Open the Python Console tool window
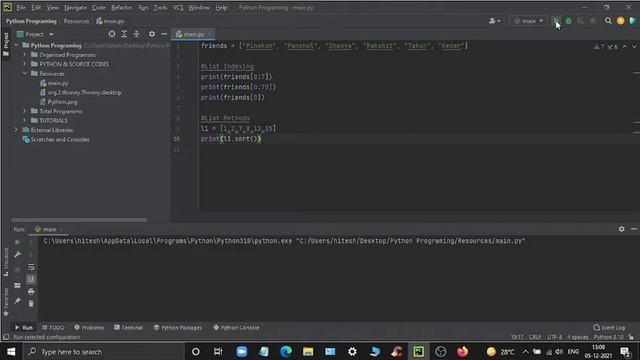Viewport: 640px width, 360px height. 236,327
